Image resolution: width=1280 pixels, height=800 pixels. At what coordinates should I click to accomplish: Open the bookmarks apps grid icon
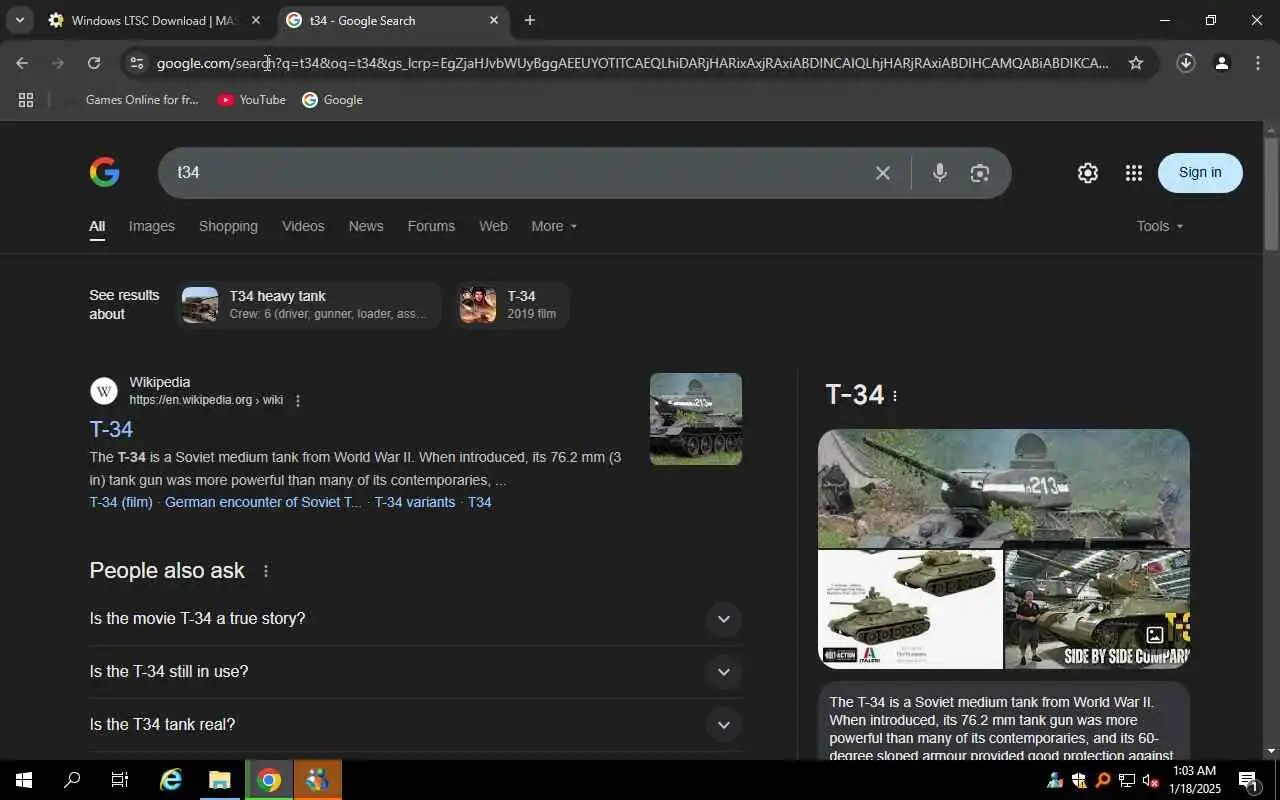26,100
